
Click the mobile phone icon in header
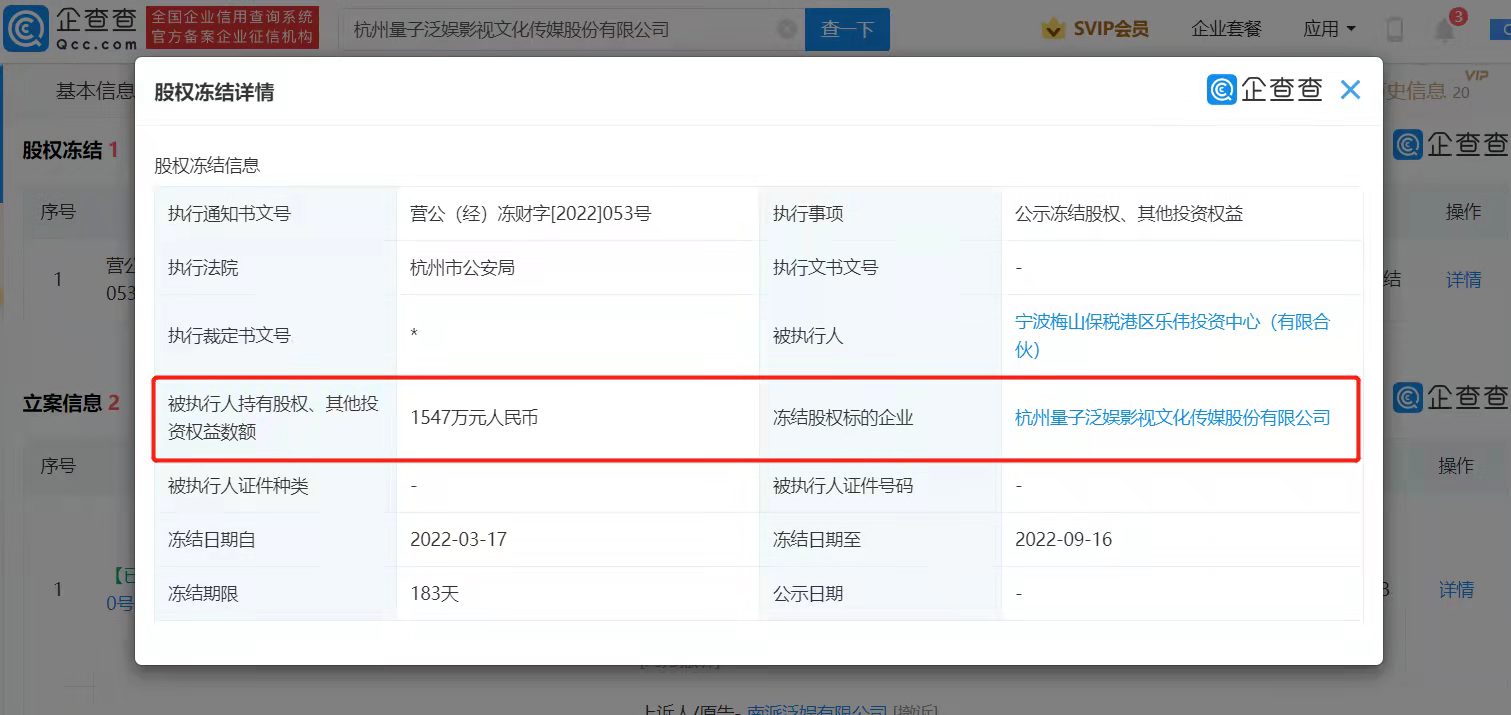pos(1395,29)
